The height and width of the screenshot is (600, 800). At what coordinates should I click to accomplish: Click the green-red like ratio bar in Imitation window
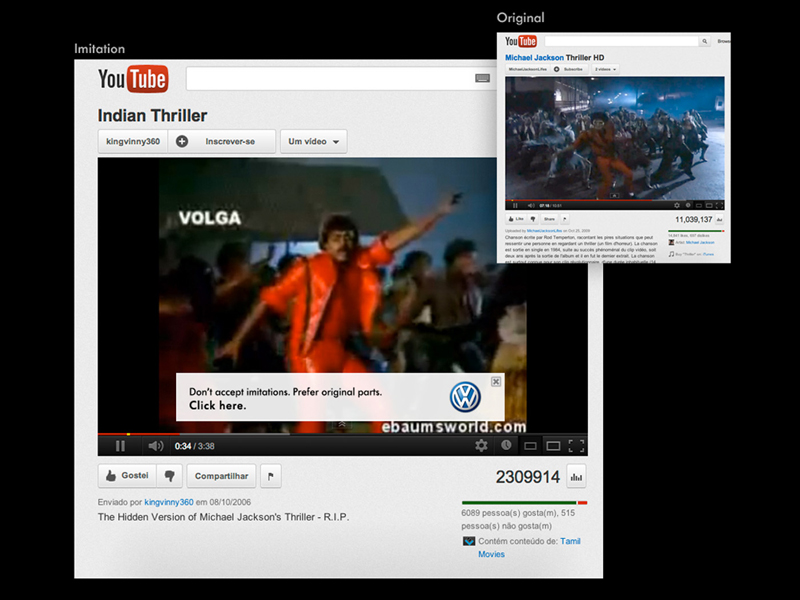524,503
